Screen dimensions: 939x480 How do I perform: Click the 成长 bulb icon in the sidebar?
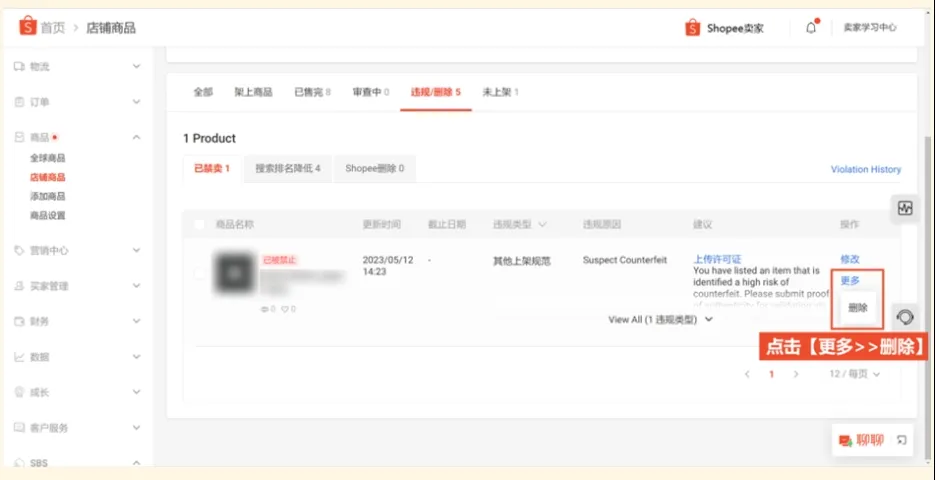(x=20, y=392)
